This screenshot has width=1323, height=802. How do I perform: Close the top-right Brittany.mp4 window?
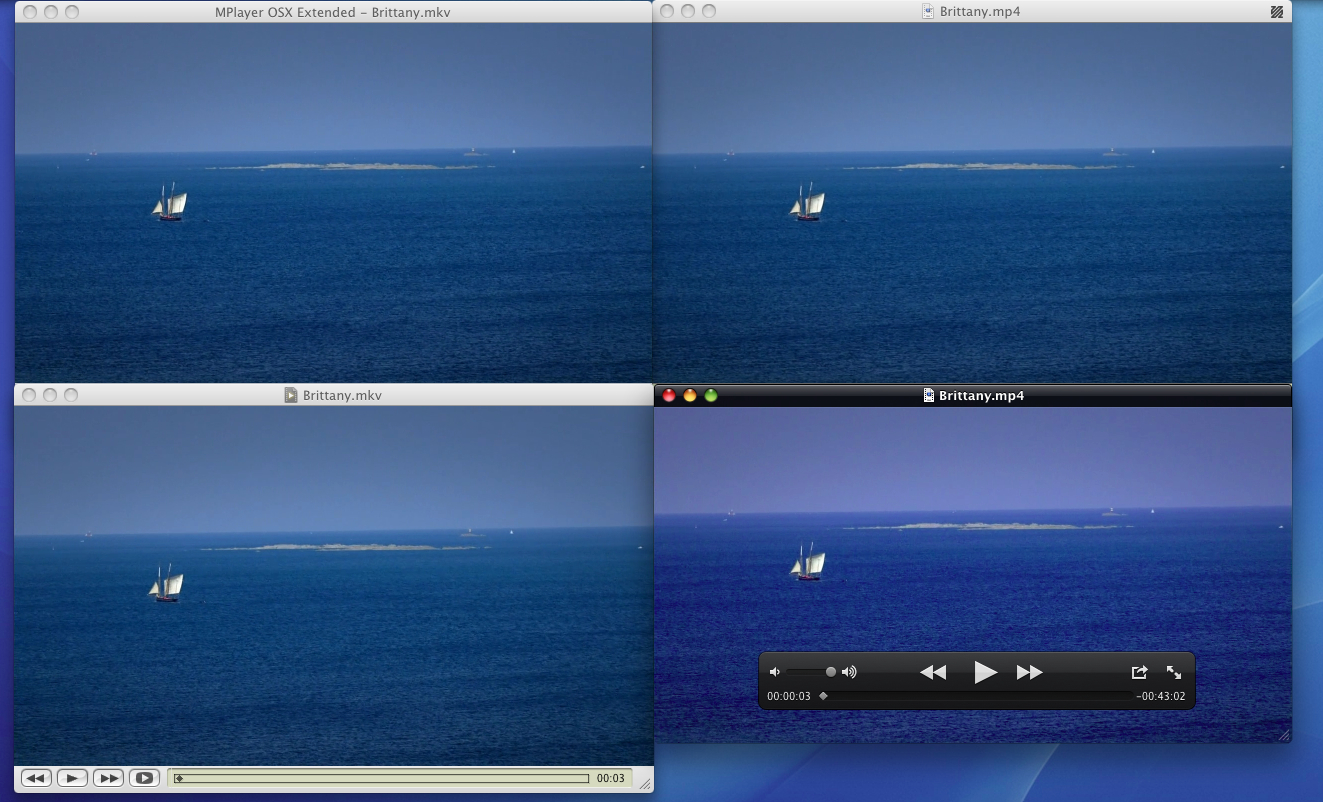pyautogui.click(x=667, y=11)
